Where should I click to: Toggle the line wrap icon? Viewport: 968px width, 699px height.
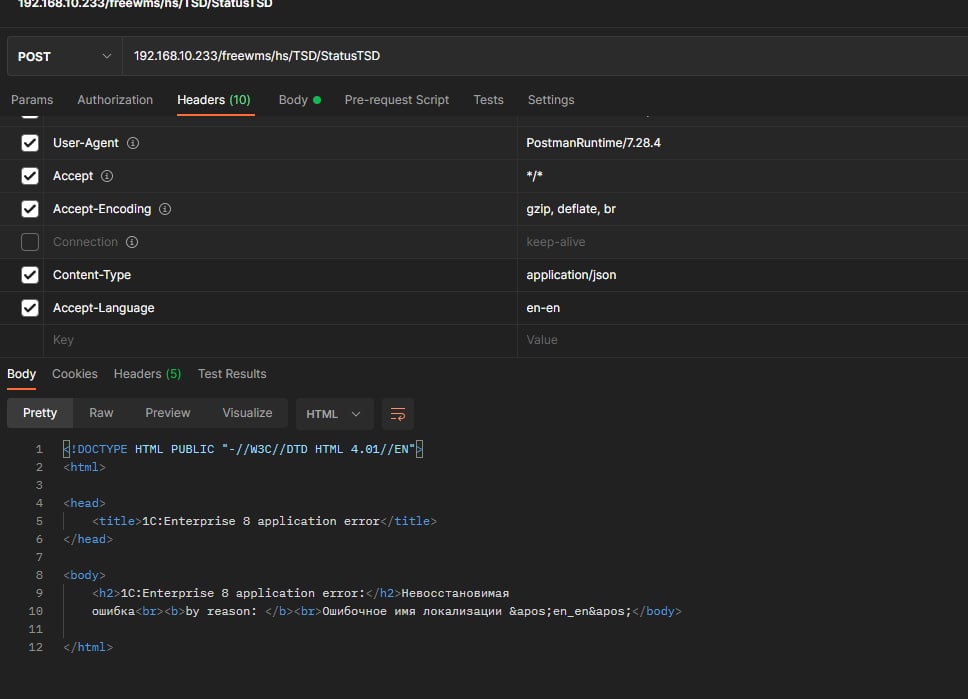point(398,414)
